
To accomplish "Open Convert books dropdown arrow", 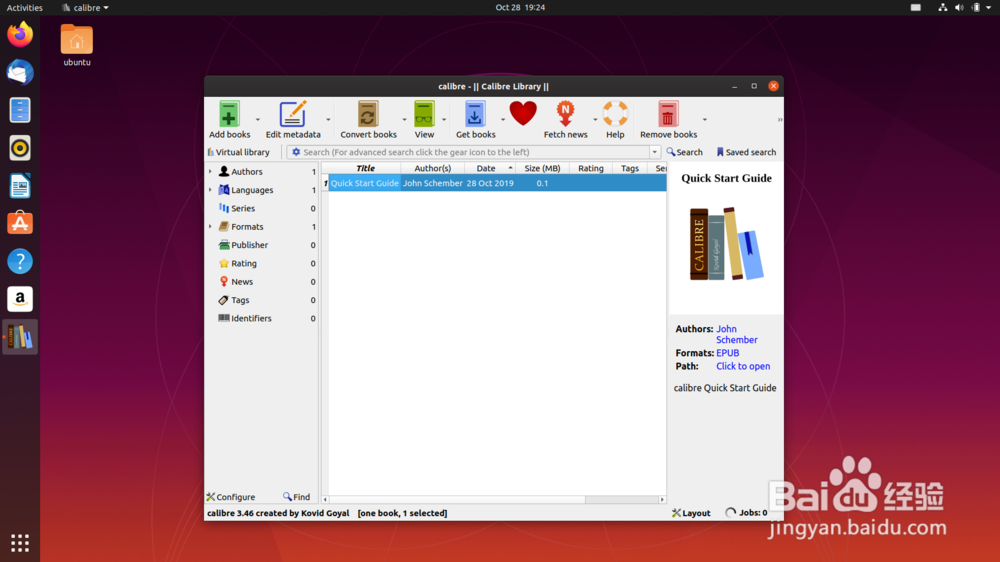I will coord(404,119).
